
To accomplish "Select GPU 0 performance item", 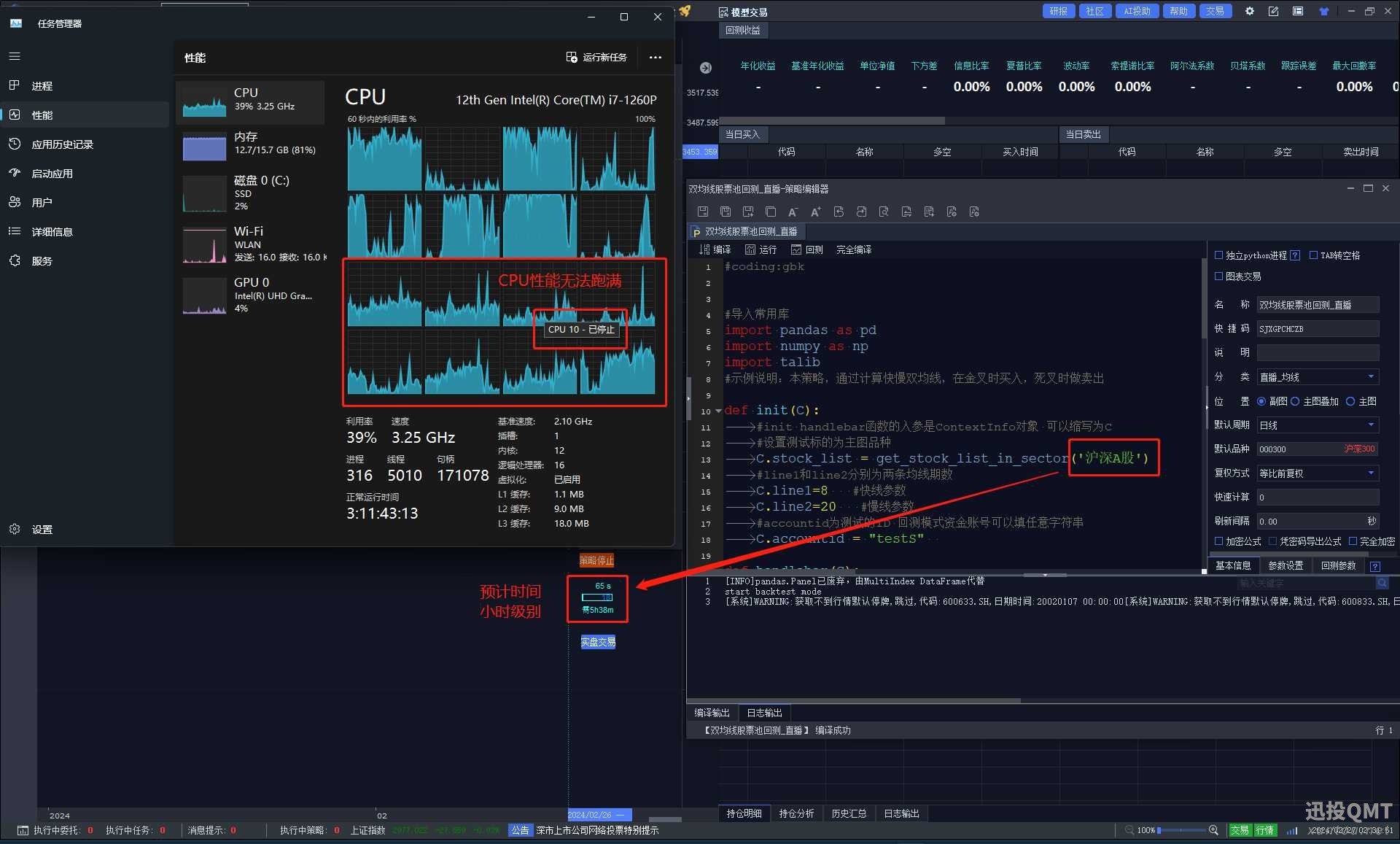I will pos(250,295).
